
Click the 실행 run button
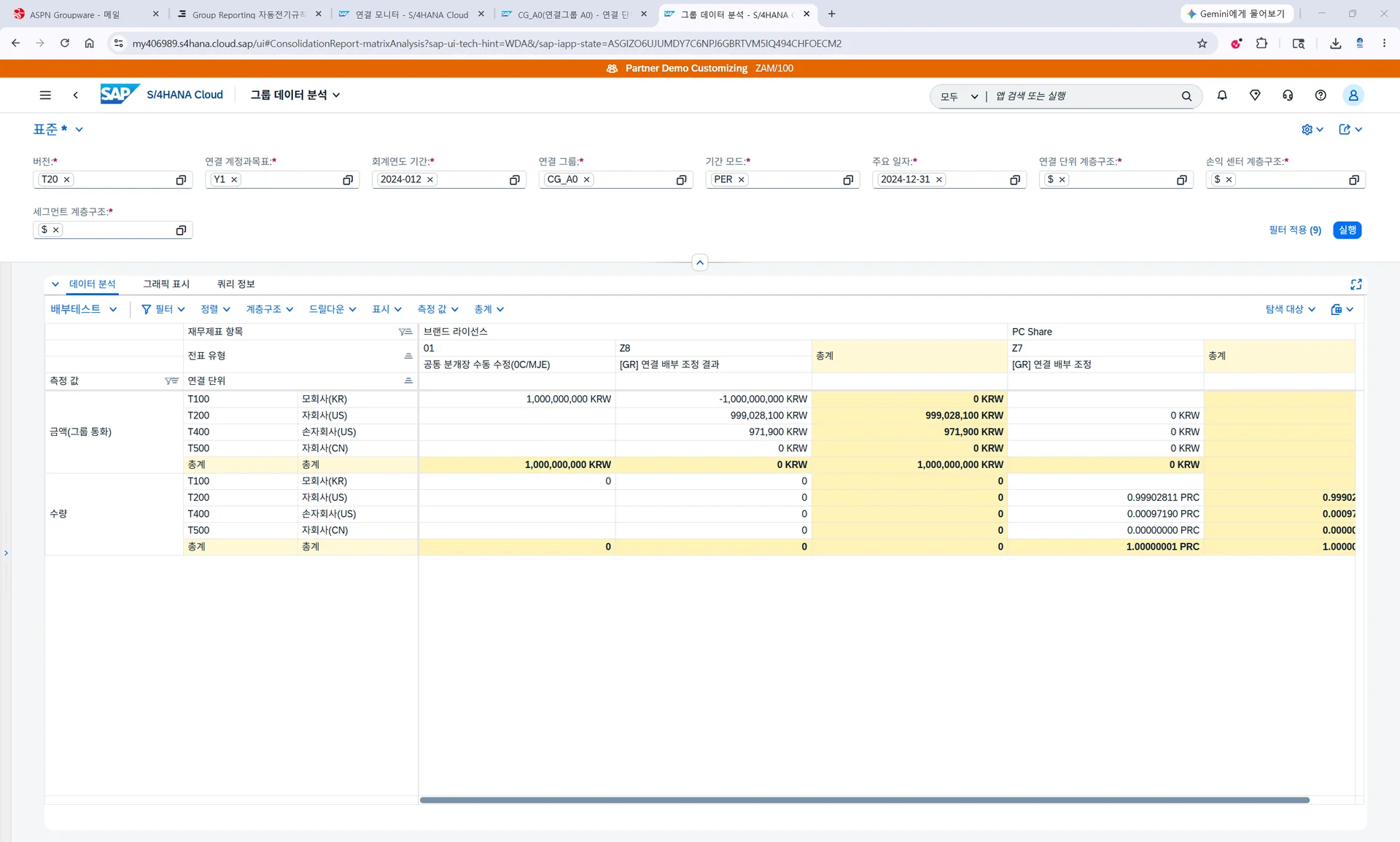pyautogui.click(x=1347, y=230)
